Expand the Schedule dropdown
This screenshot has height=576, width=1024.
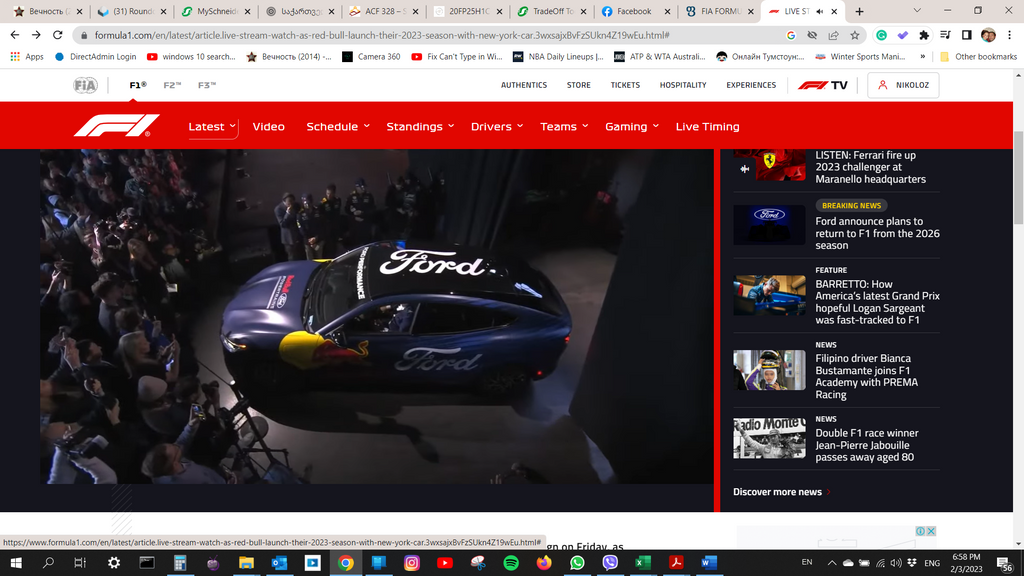338,127
